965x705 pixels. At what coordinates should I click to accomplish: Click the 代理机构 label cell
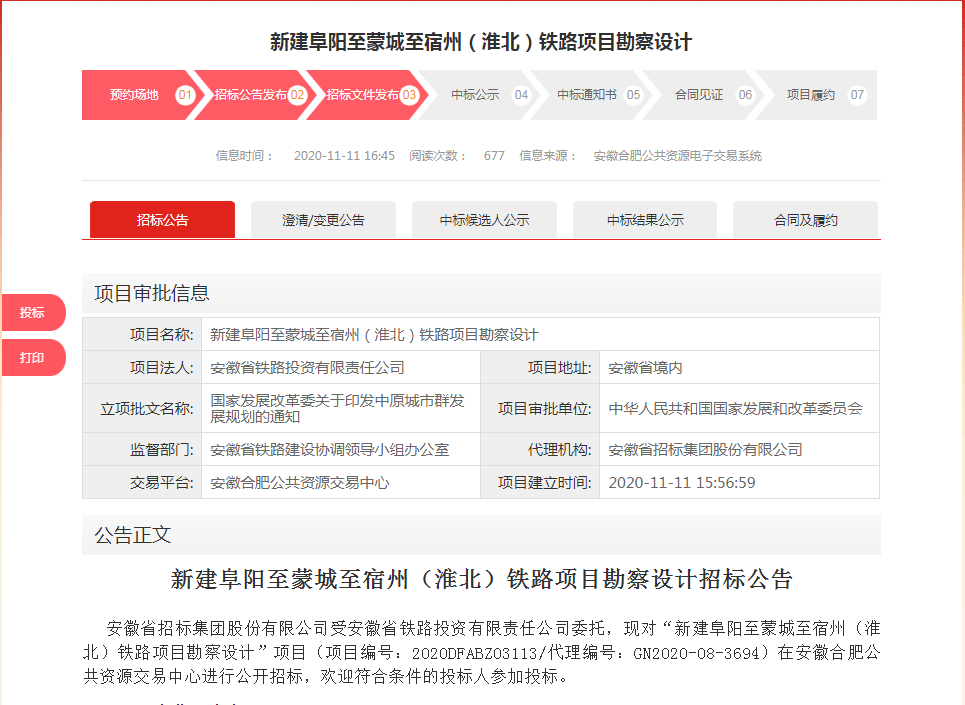540,450
